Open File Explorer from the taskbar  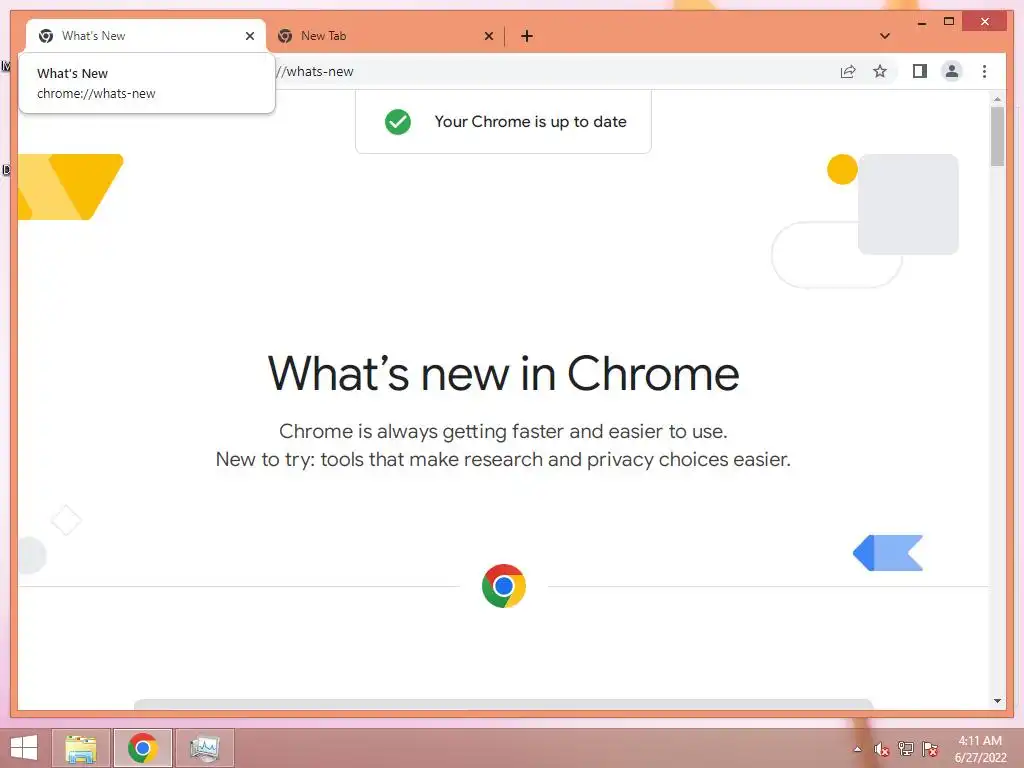pos(81,748)
